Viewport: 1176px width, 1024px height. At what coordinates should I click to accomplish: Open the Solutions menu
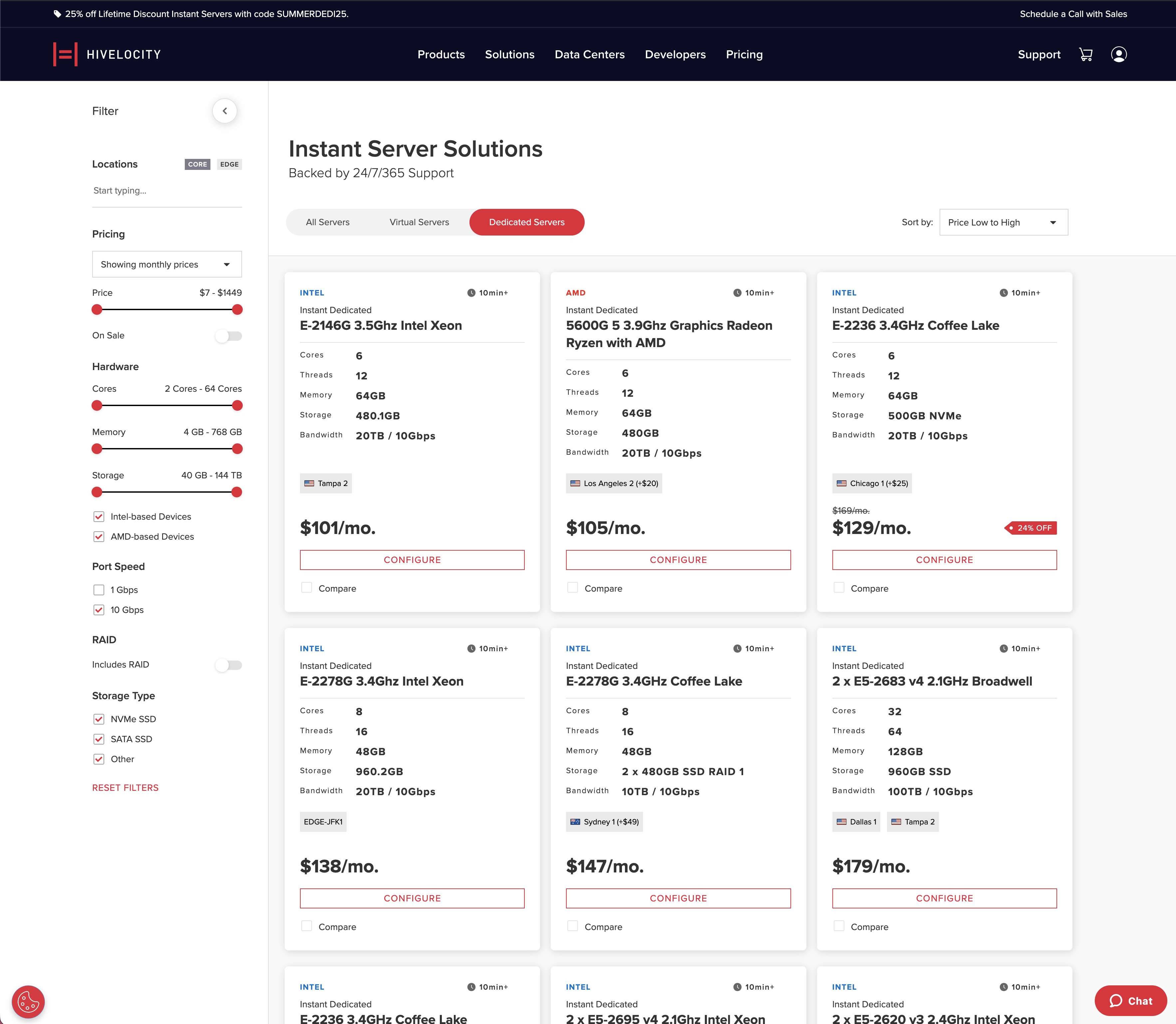(509, 54)
